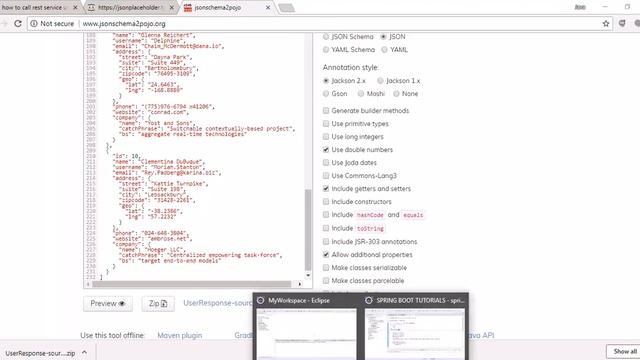Enable Make classes serializable
Screen dimensions: 640x360
[326, 268]
